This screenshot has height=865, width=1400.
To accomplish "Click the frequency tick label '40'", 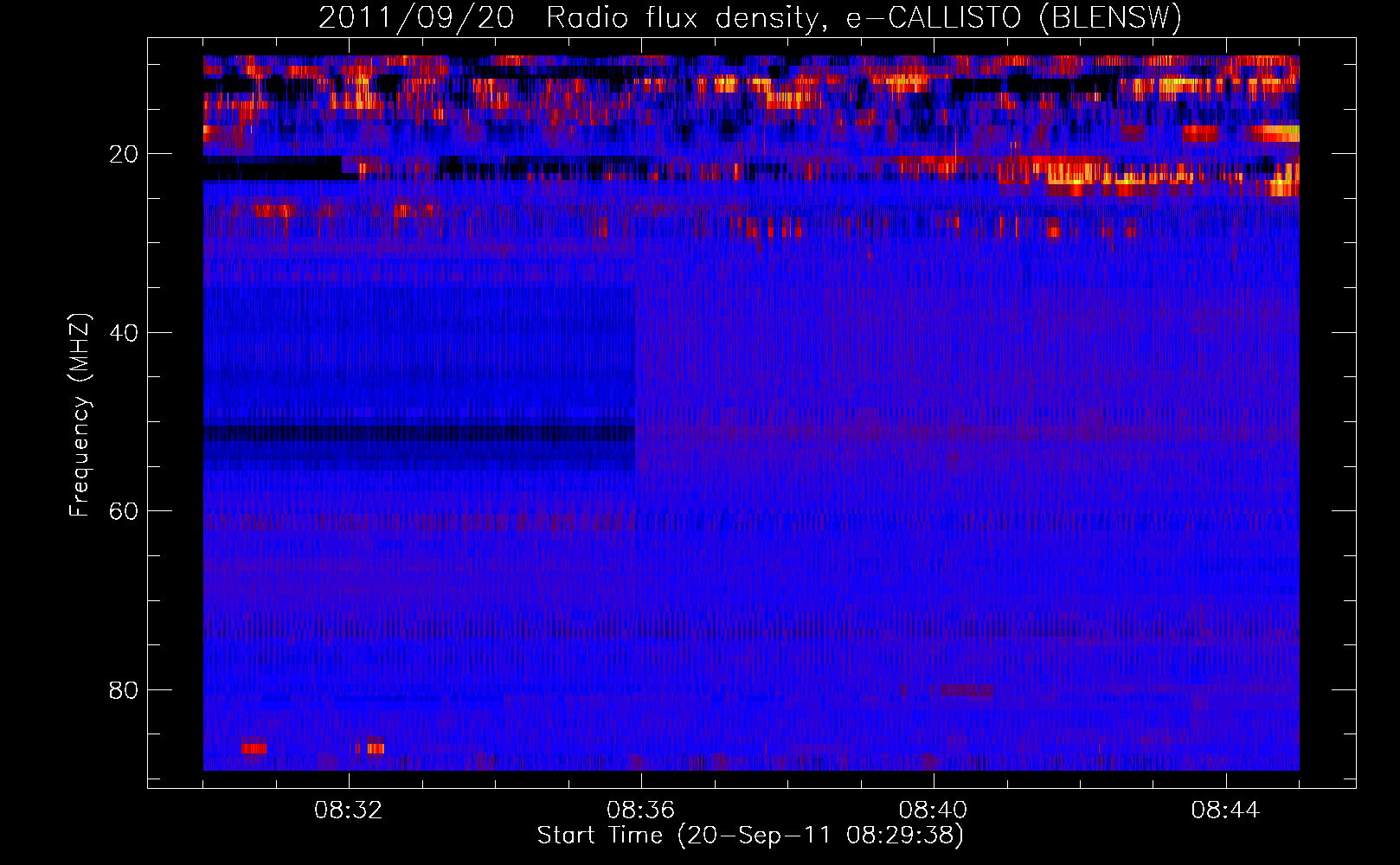I will coord(124,333).
